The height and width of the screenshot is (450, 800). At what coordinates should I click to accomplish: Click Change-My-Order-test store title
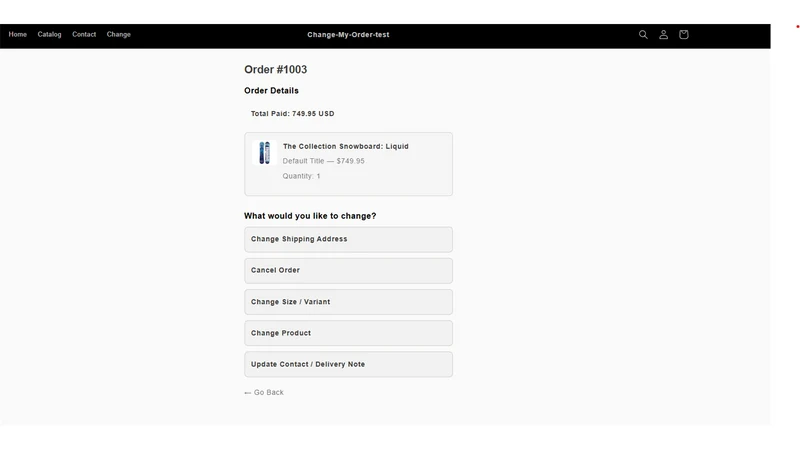(348, 35)
